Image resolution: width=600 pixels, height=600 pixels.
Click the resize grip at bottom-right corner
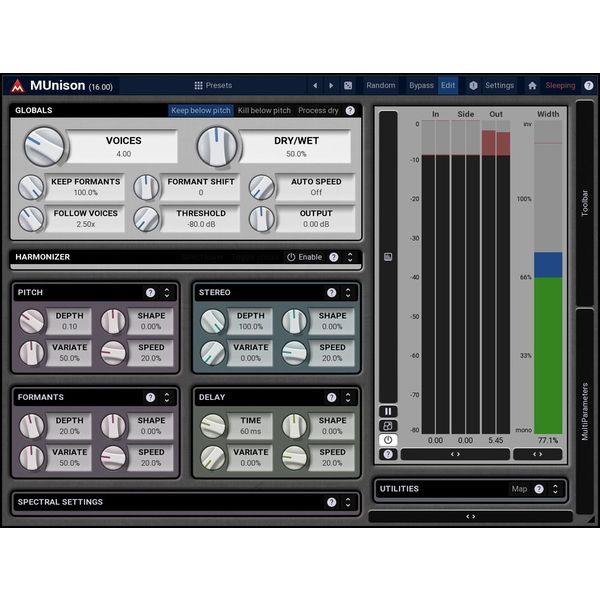592,519
